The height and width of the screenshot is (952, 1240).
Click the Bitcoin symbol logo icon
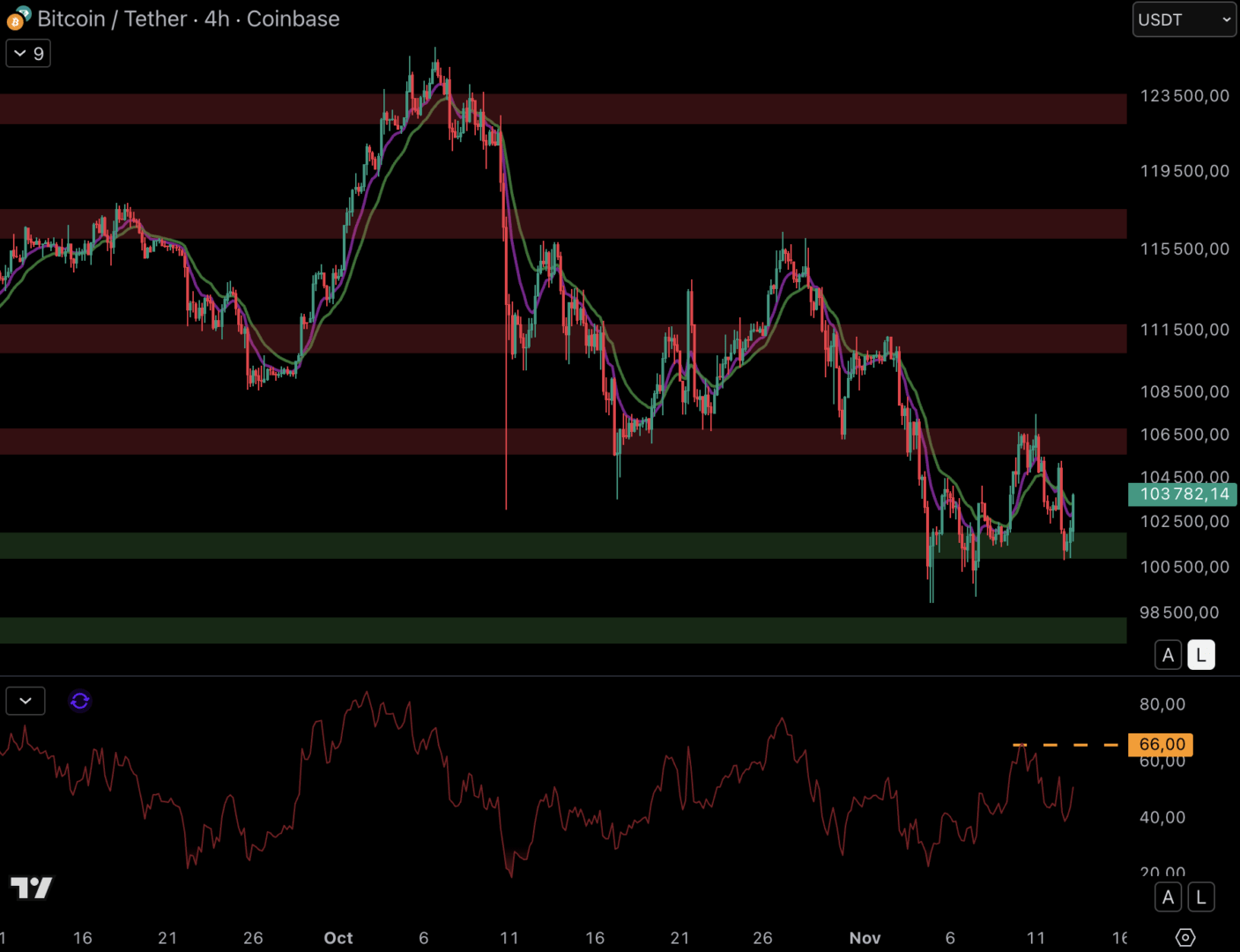point(18,19)
